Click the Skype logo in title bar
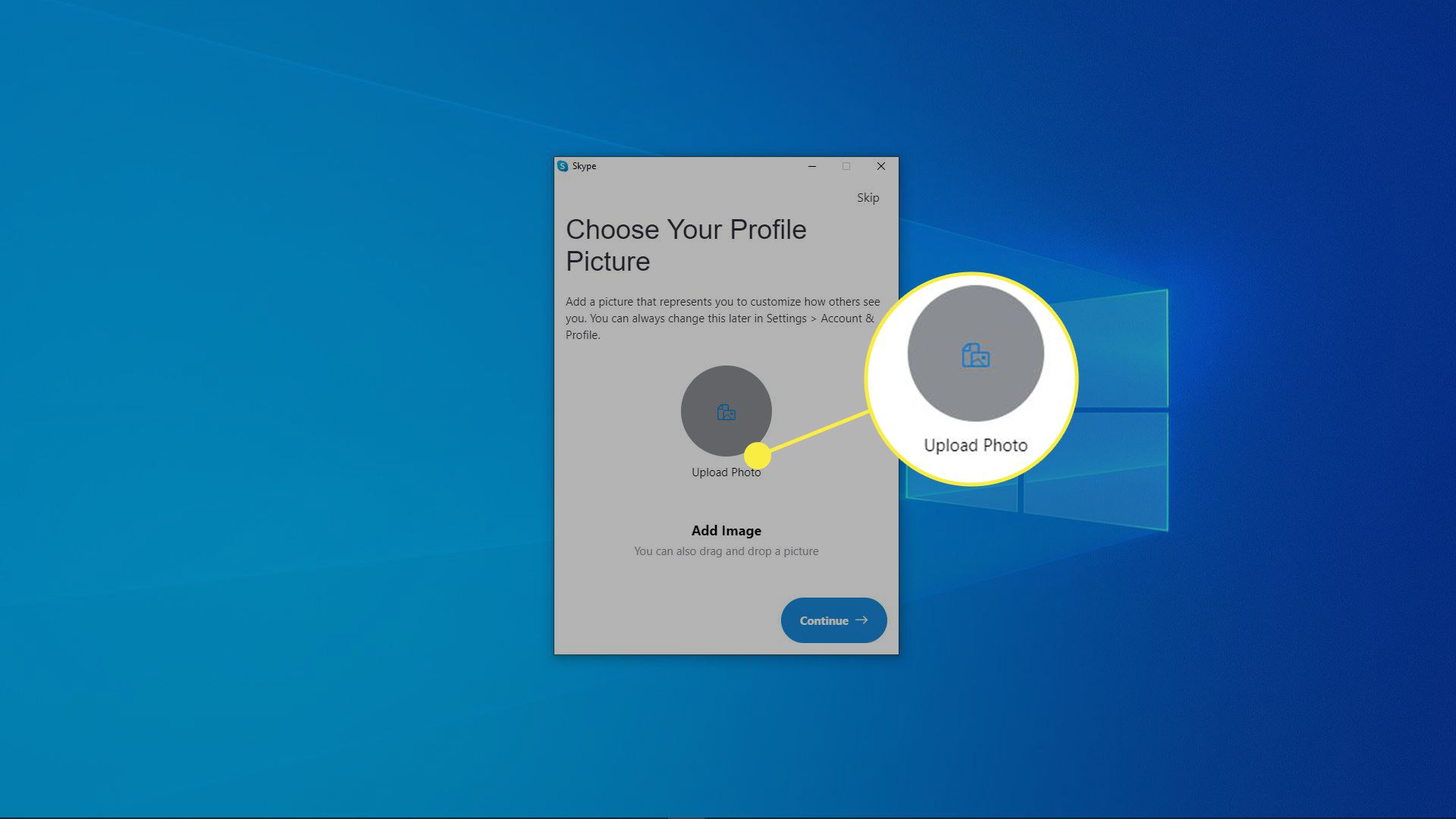 point(562,166)
